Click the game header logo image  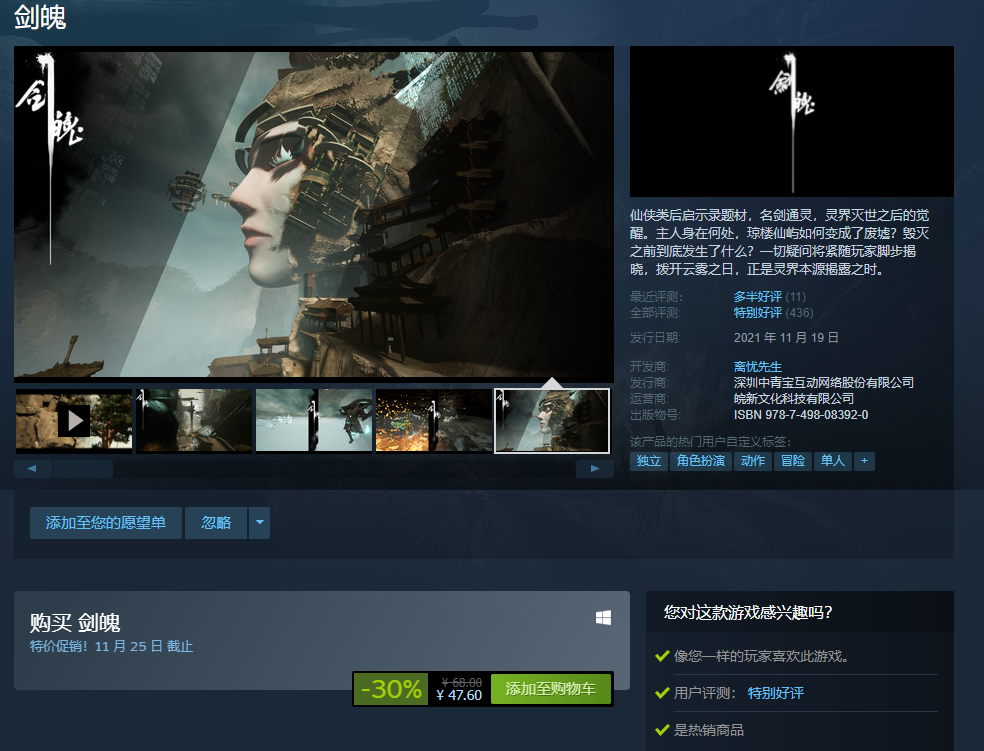coord(791,121)
